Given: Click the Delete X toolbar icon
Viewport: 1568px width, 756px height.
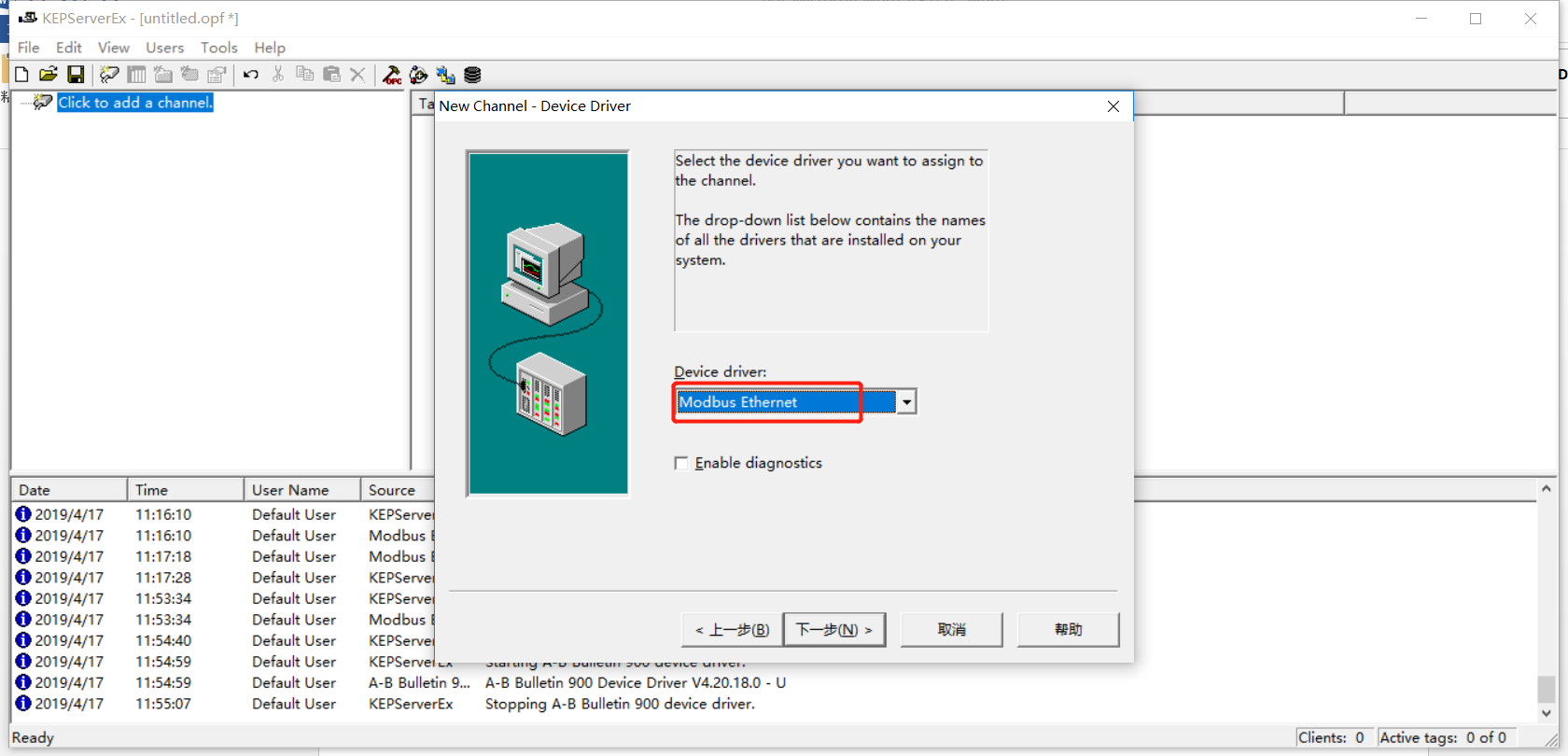Looking at the screenshot, I should click(357, 75).
